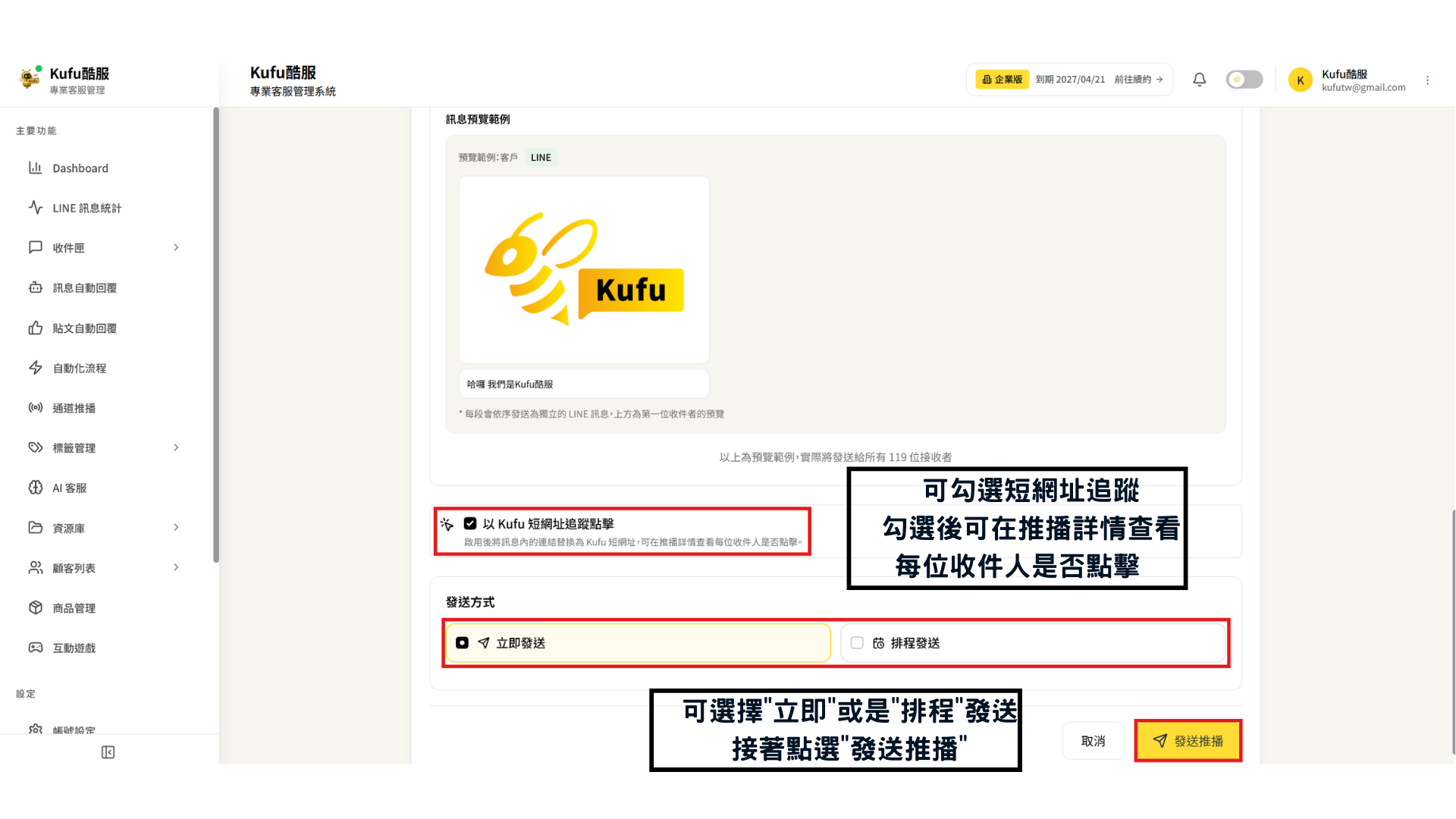
Task: Click the Kufu logo preview image
Action: coord(584,270)
